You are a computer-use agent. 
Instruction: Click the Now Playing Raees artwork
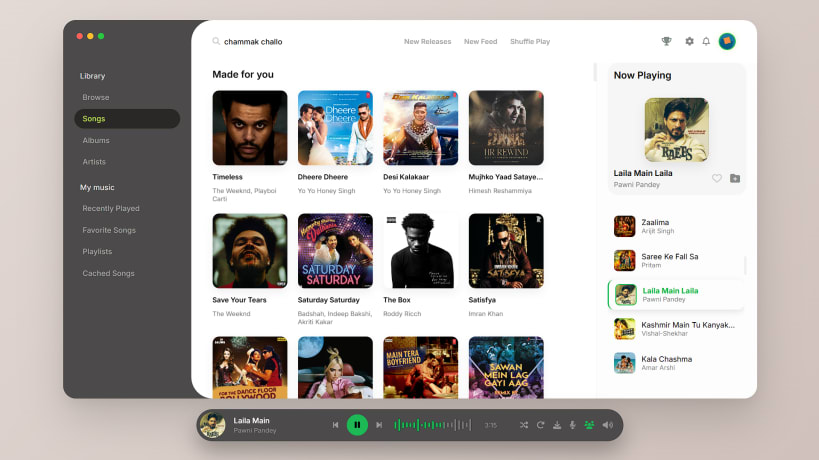point(676,130)
